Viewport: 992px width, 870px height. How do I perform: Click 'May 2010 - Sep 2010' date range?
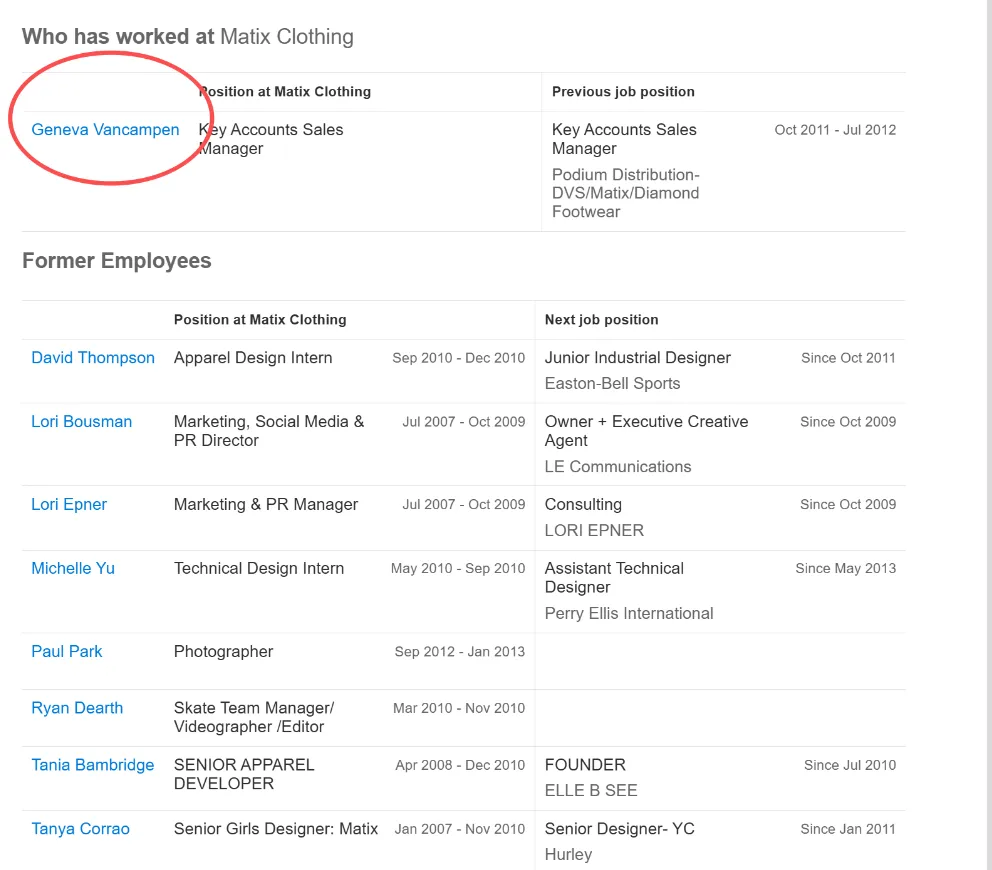pyautogui.click(x=458, y=568)
